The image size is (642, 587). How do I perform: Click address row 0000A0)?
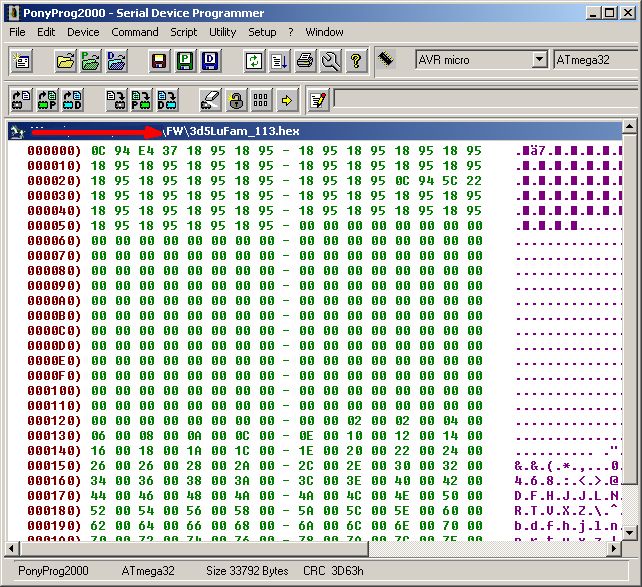tap(54, 300)
